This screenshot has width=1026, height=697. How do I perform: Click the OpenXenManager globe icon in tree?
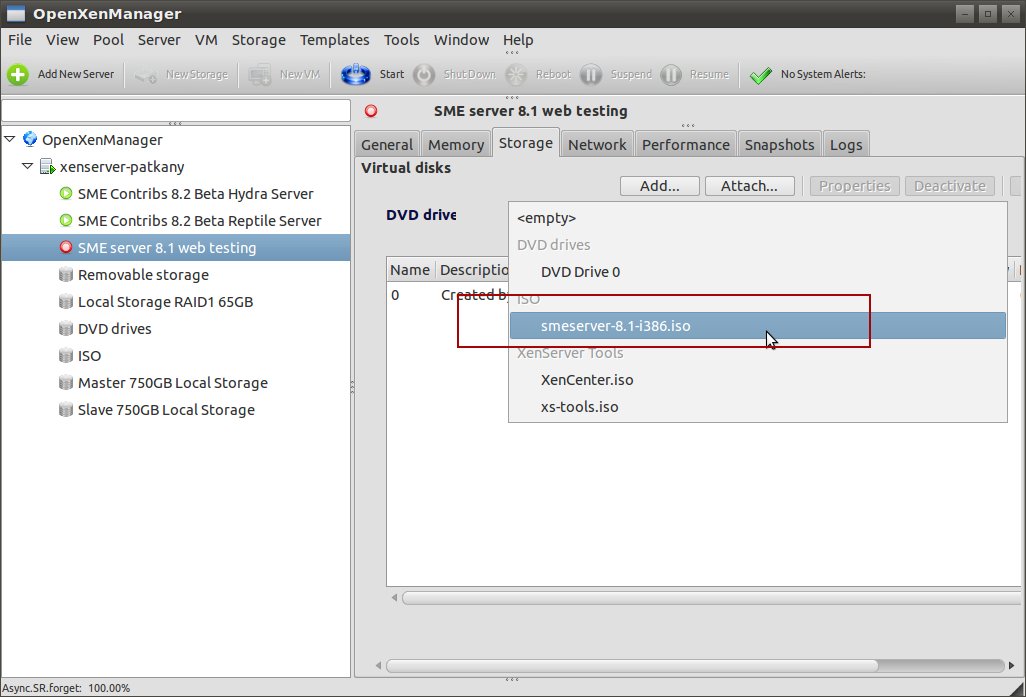(x=29, y=139)
